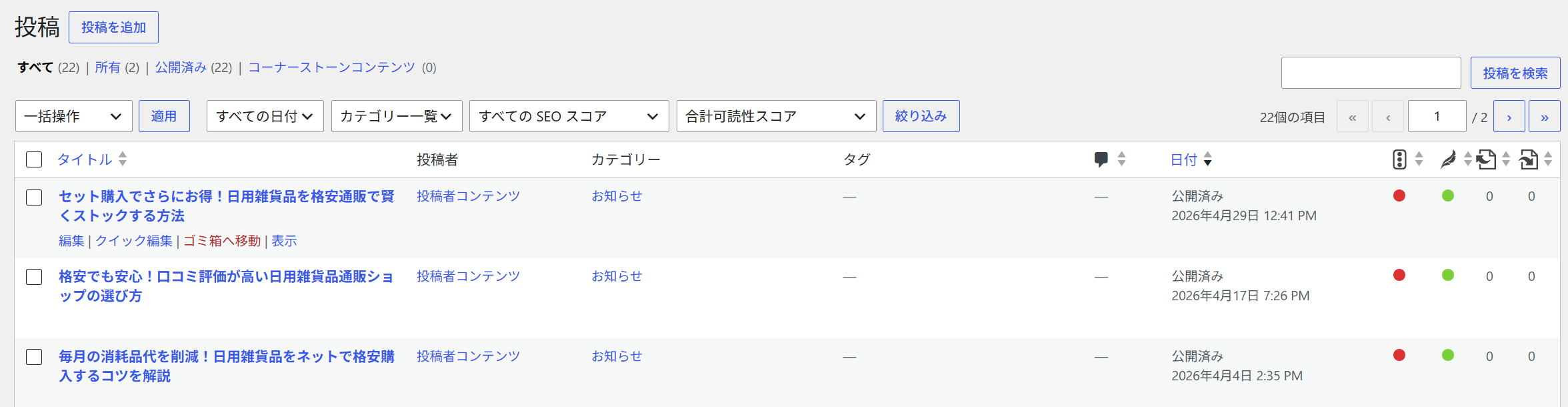This screenshot has width=1568, height=407.
Task: Show コーナーストーンコンテンツ filter view
Action: click(332, 67)
